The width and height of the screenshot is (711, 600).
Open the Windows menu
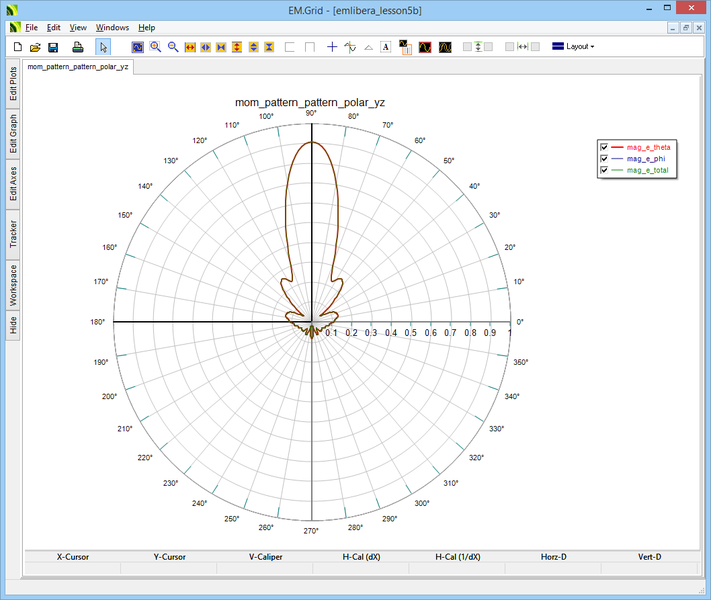[112, 27]
